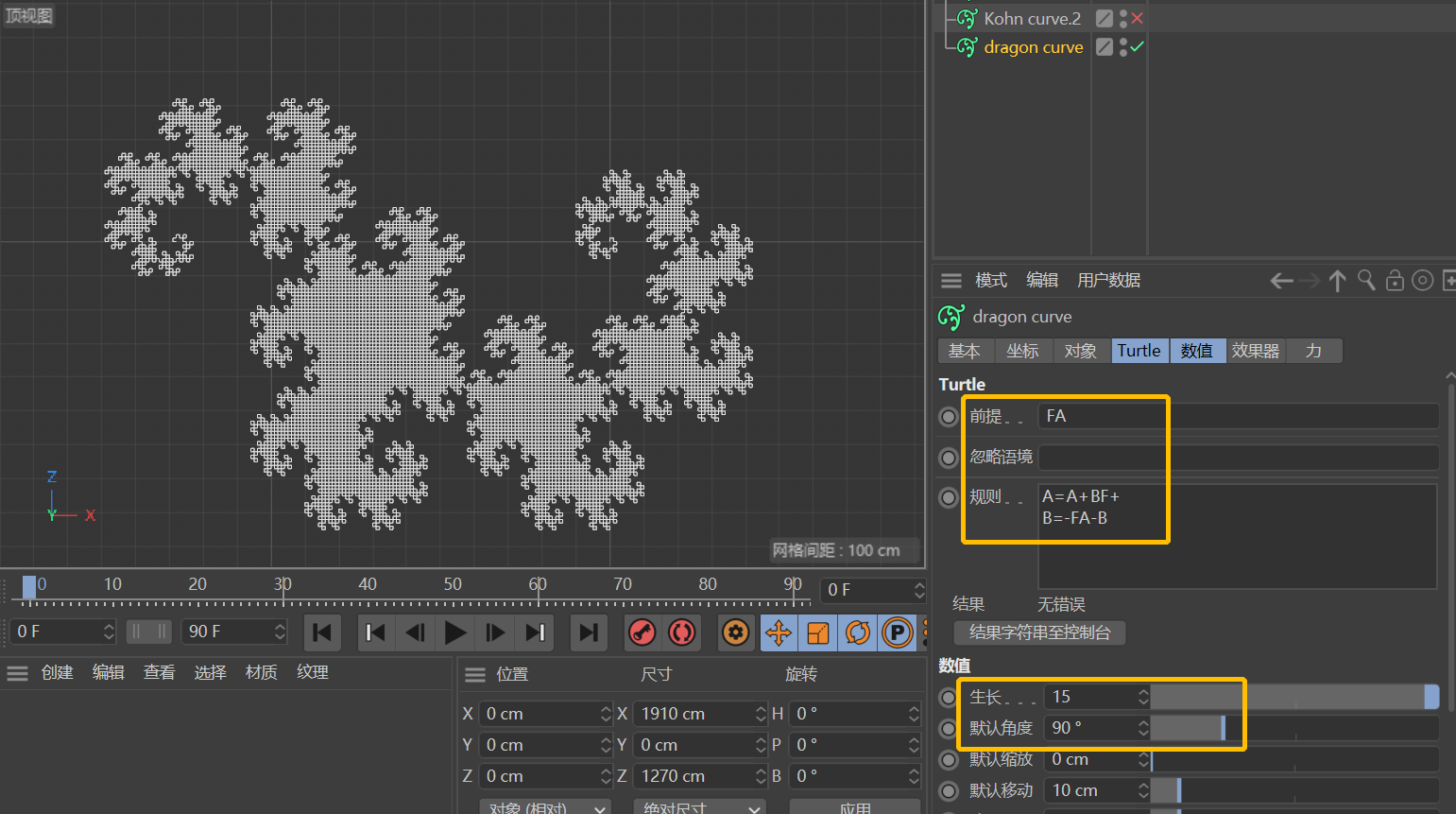The image size is (1456, 814).
Task: Open attribute search with the magnifier icon
Action: tap(1366, 281)
